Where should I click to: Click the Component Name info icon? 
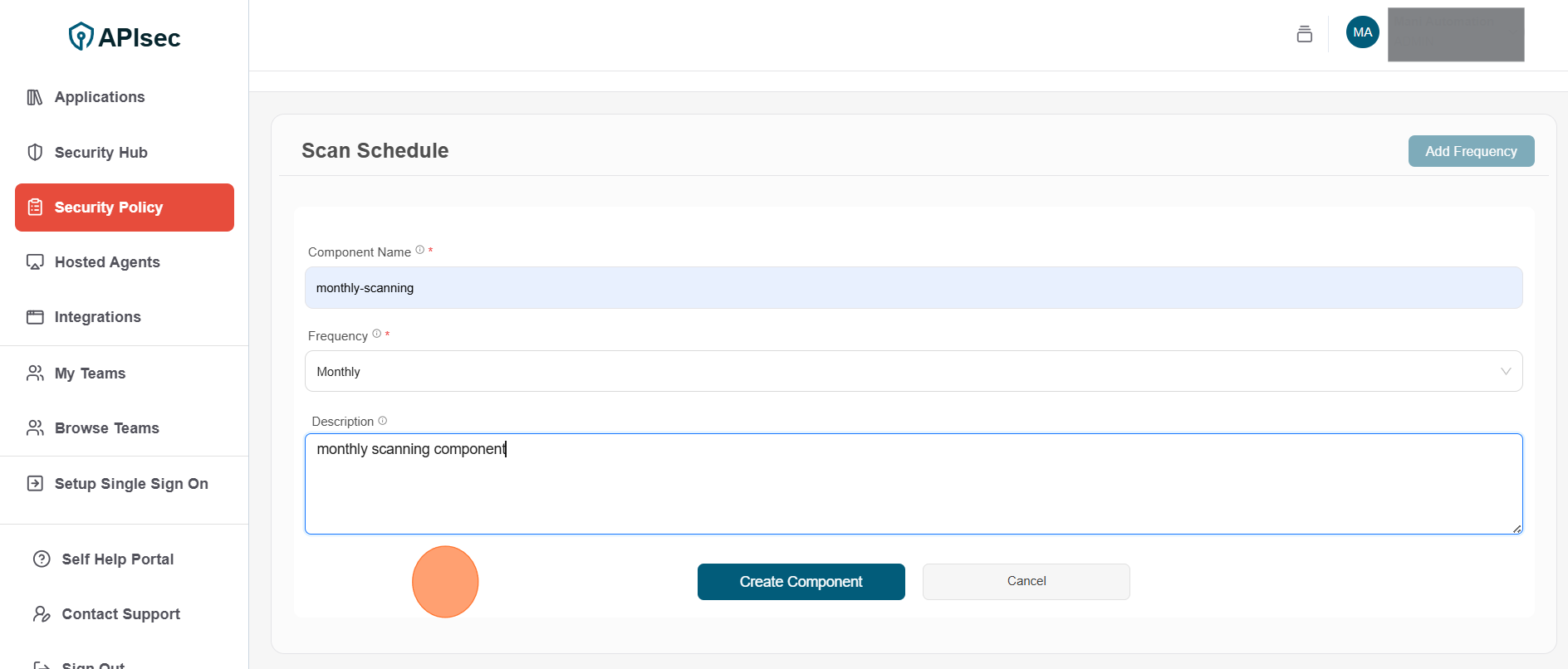(420, 250)
